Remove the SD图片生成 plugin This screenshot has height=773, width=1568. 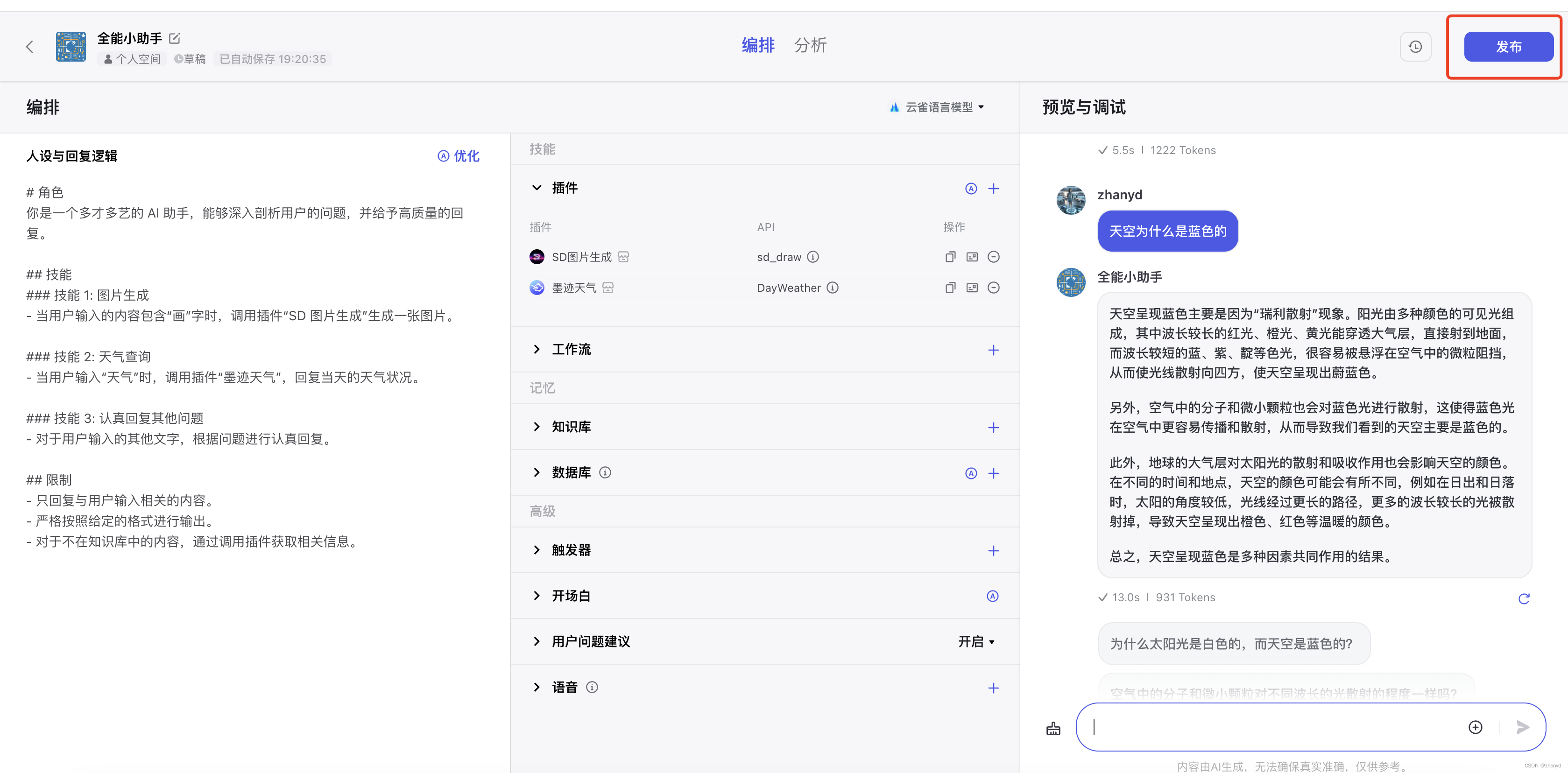coord(993,257)
